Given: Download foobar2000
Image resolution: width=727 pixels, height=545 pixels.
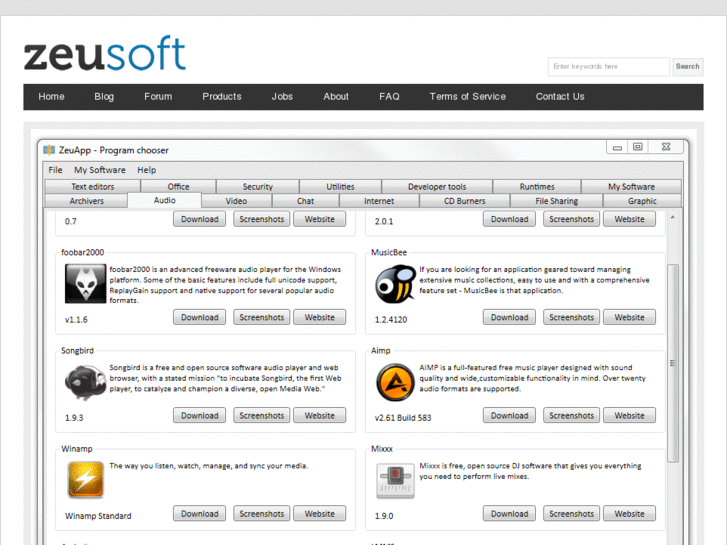Looking at the screenshot, I should (x=199, y=317).
